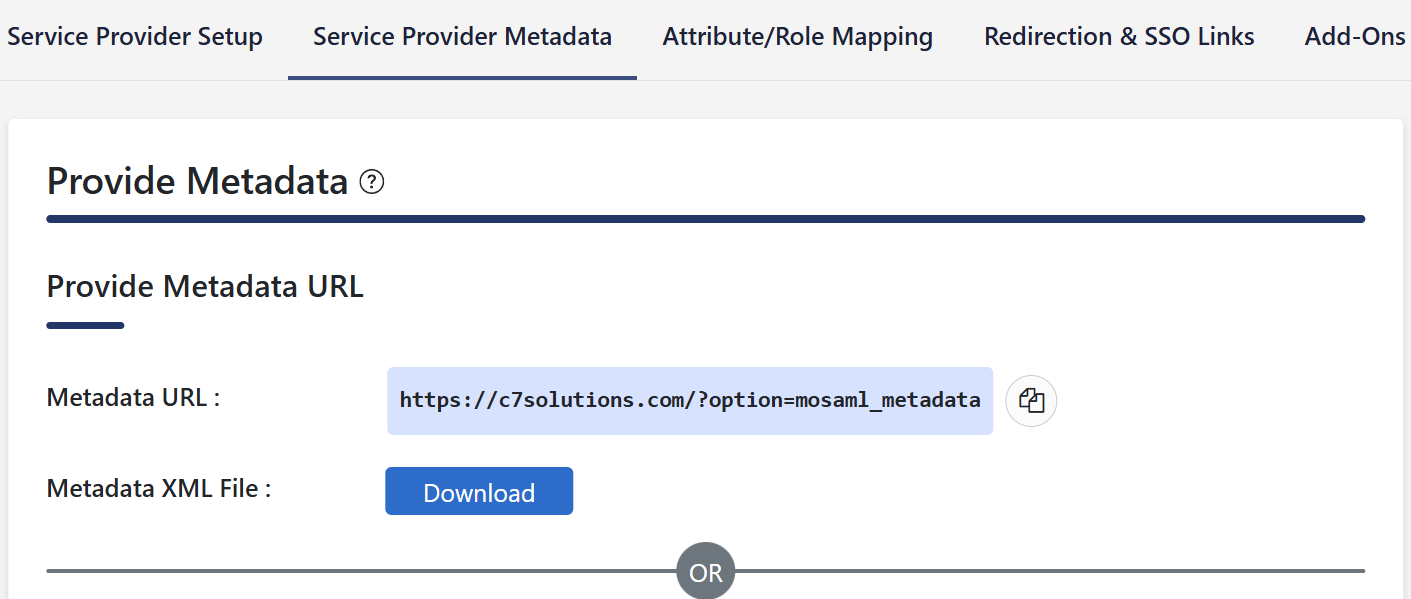Download the Metadata XML file
The image size is (1411, 599).
479,491
